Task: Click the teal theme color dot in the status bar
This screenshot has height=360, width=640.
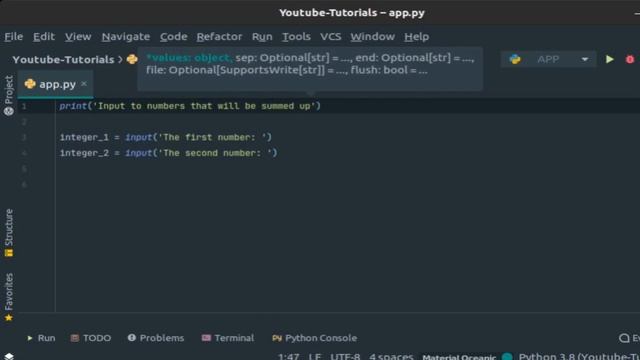Action: pyautogui.click(x=507, y=357)
